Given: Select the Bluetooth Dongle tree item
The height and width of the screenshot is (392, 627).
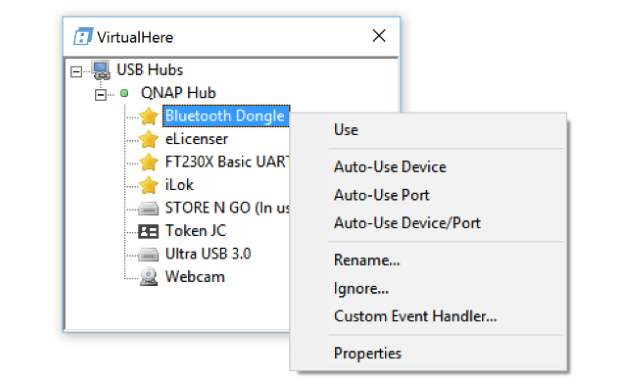Looking at the screenshot, I should click(226, 116).
